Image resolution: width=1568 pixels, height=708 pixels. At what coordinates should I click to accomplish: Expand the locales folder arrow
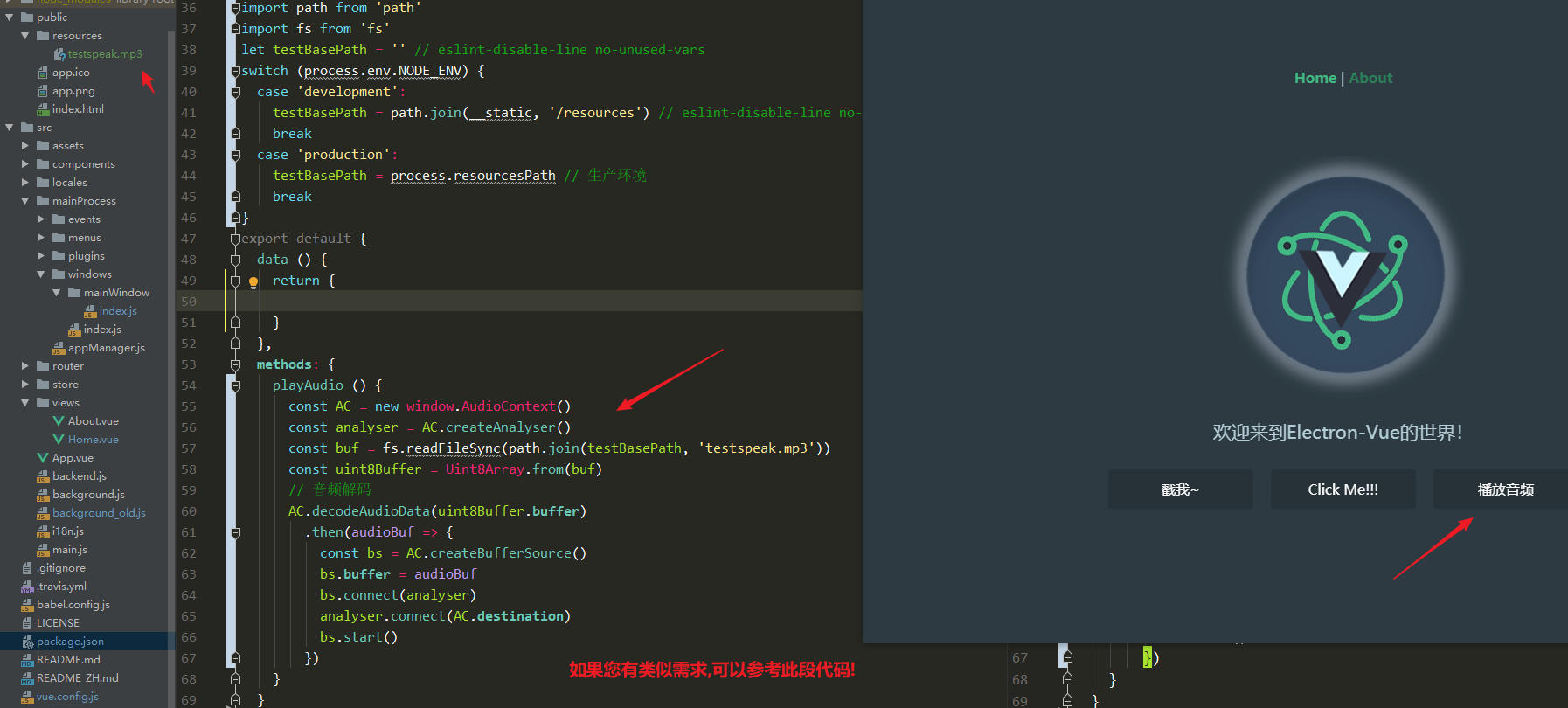(25, 182)
